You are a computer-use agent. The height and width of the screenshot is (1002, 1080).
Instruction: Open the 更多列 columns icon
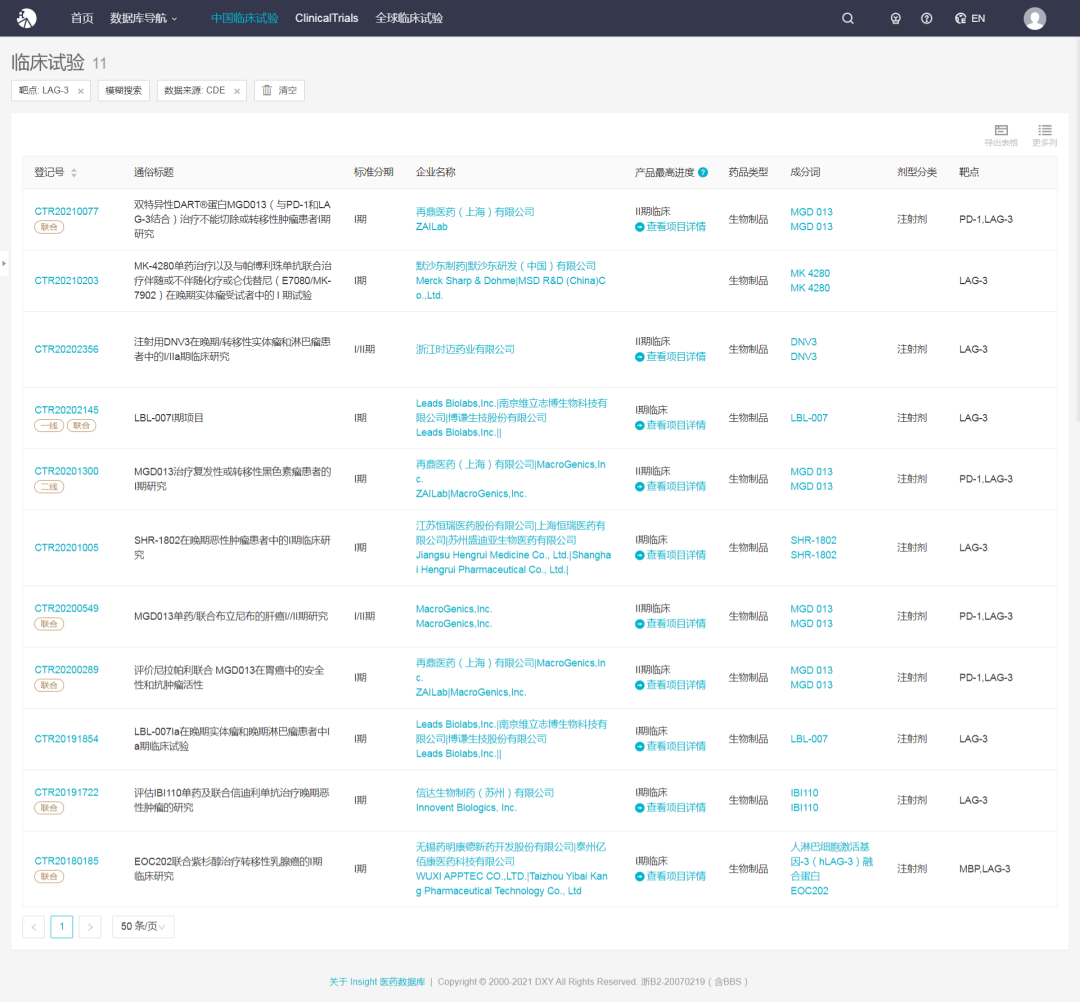(1044, 135)
